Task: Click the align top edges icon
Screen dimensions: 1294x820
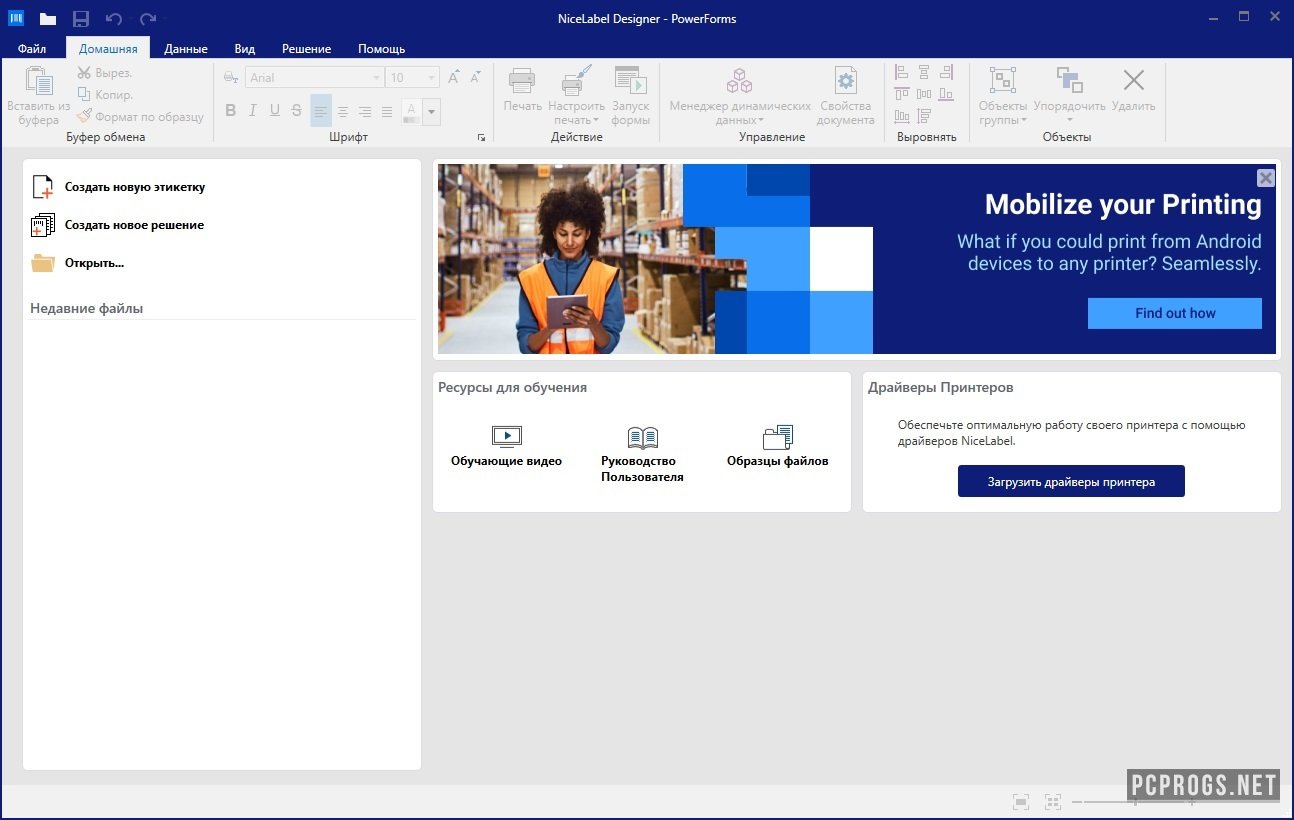Action: tap(902, 94)
